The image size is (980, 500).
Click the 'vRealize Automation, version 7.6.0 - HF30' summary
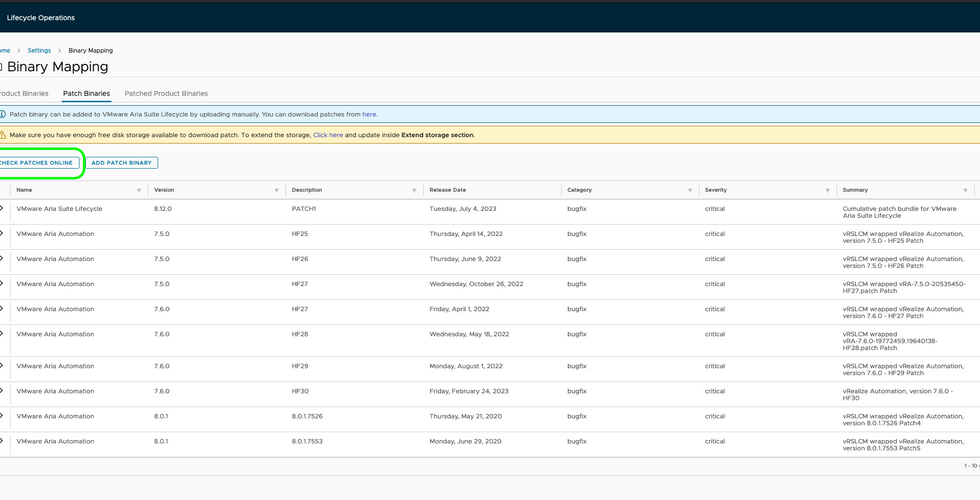(898, 394)
